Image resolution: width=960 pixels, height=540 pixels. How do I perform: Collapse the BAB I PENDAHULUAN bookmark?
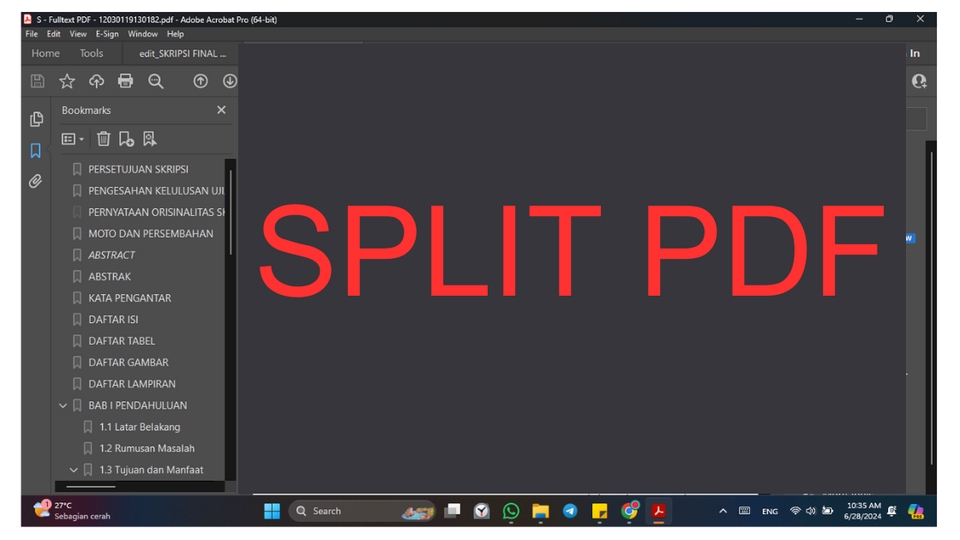[63, 405]
